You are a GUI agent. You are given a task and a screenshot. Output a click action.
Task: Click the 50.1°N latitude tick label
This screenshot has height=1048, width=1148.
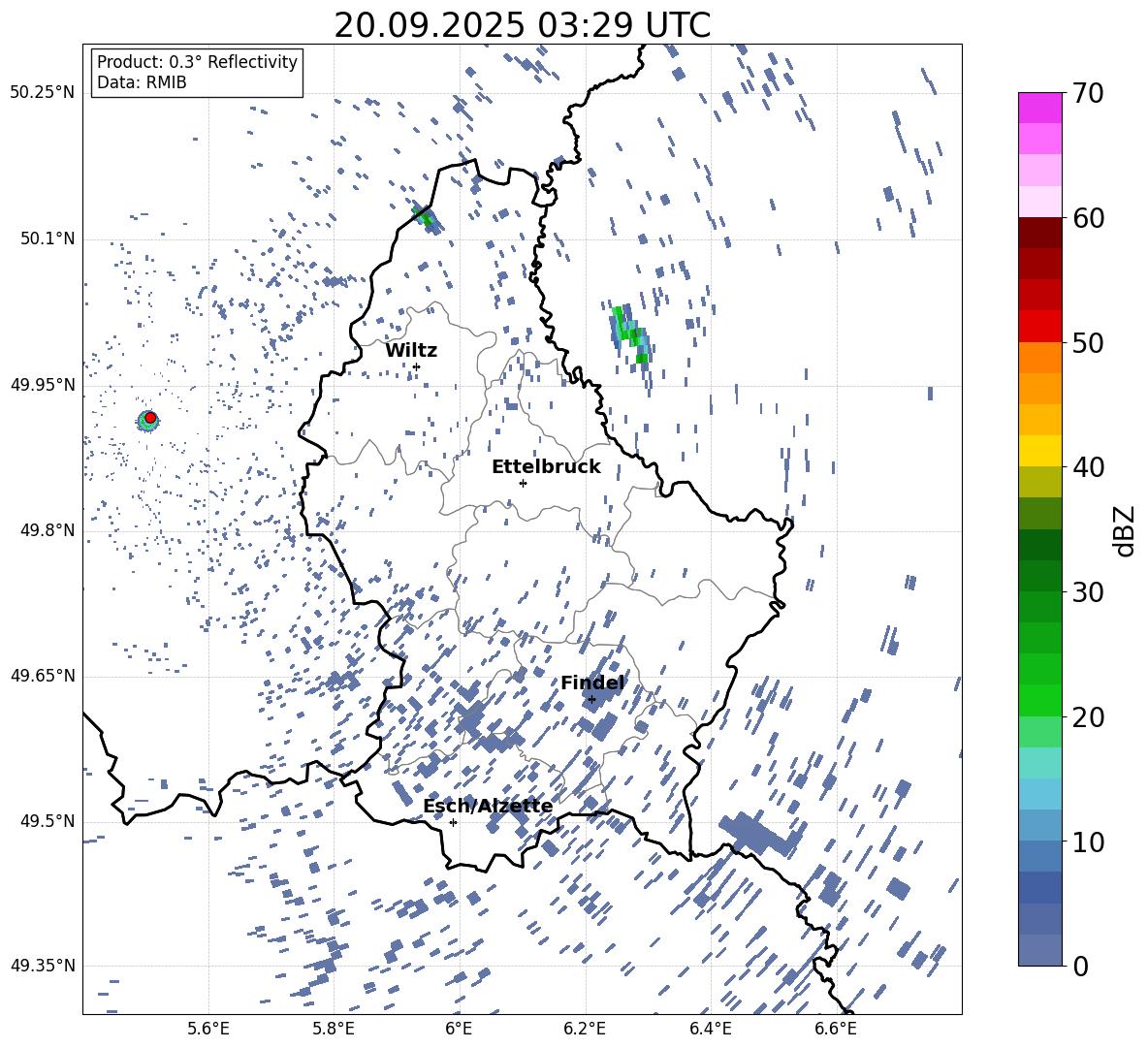click(47, 238)
